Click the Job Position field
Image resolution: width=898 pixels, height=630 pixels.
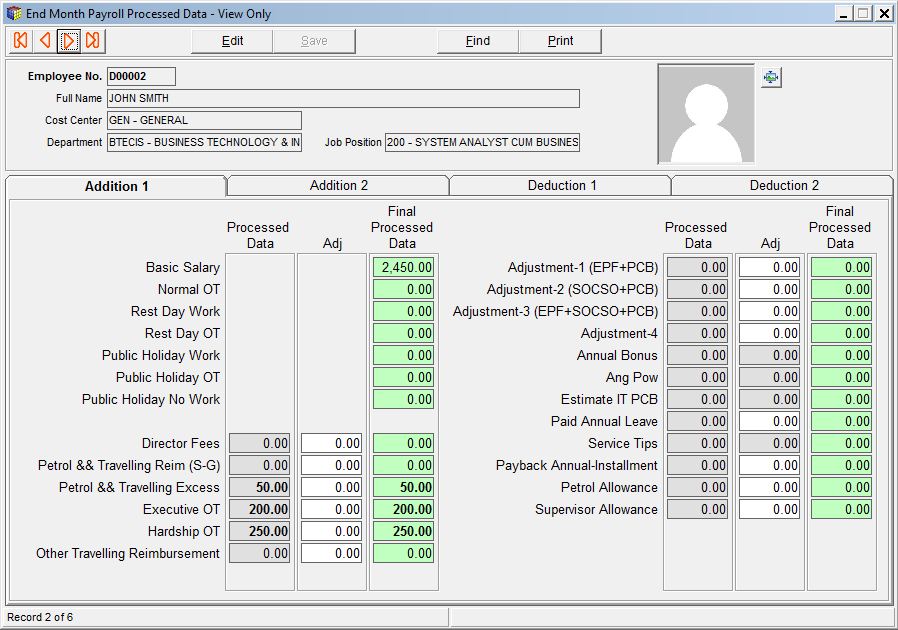(x=482, y=142)
